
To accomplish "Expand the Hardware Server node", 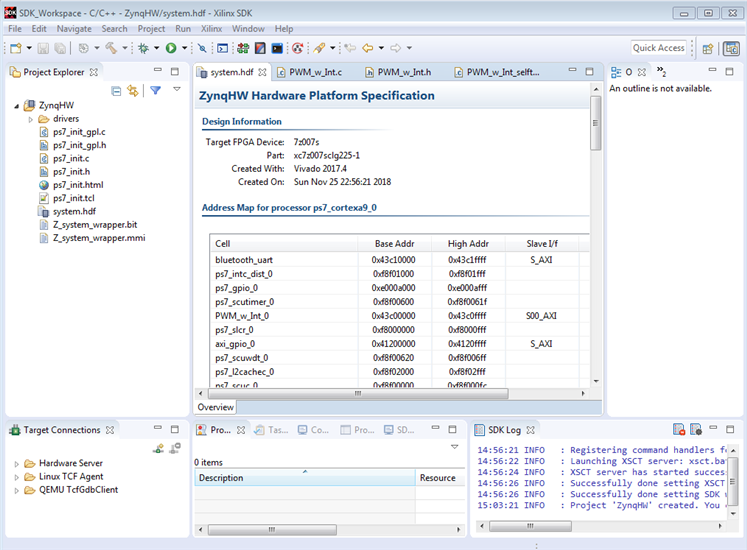I will [x=17, y=464].
